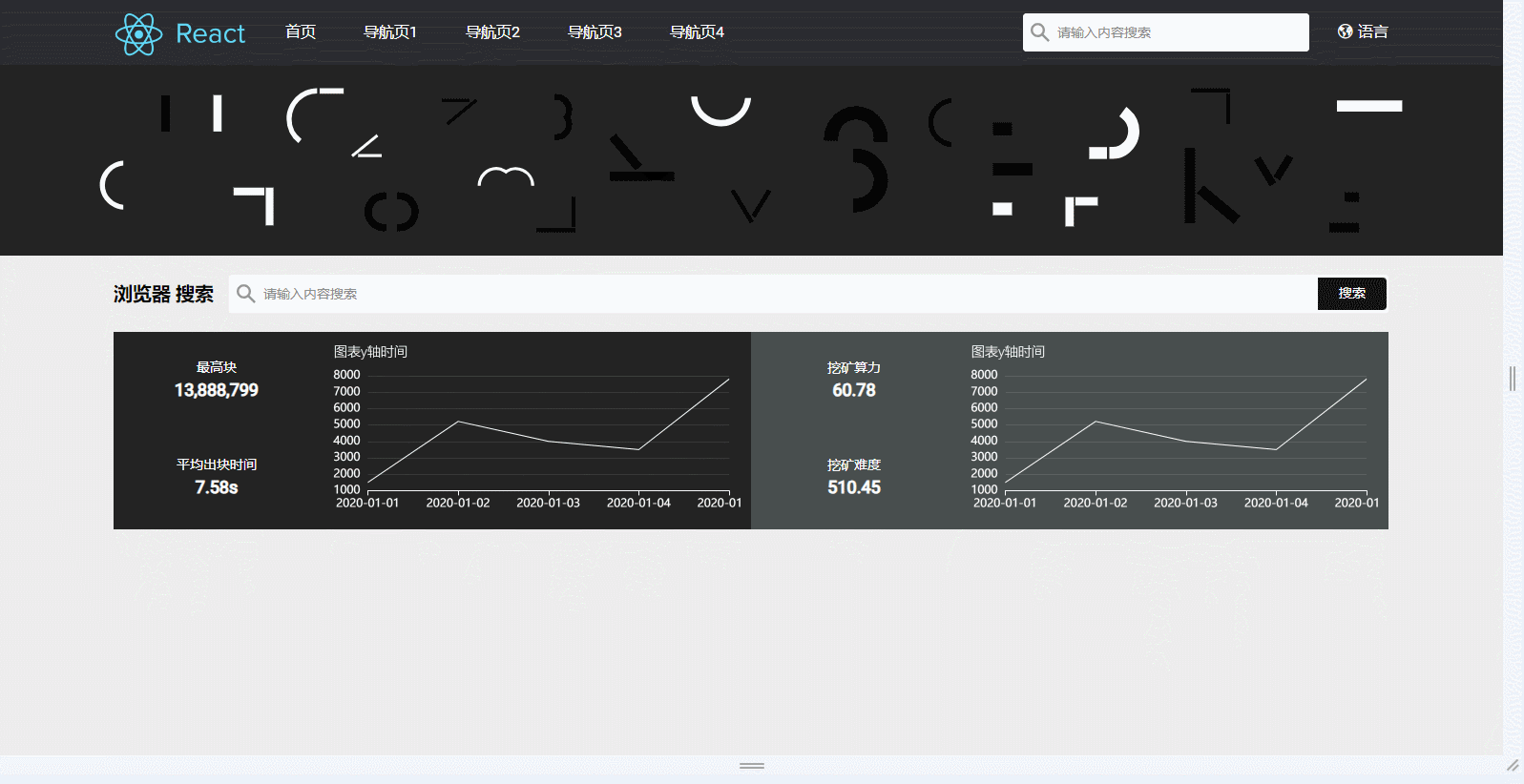The height and width of the screenshot is (784, 1524).
Task: Open the 首页 navigation item
Action: (x=301, y=32)
